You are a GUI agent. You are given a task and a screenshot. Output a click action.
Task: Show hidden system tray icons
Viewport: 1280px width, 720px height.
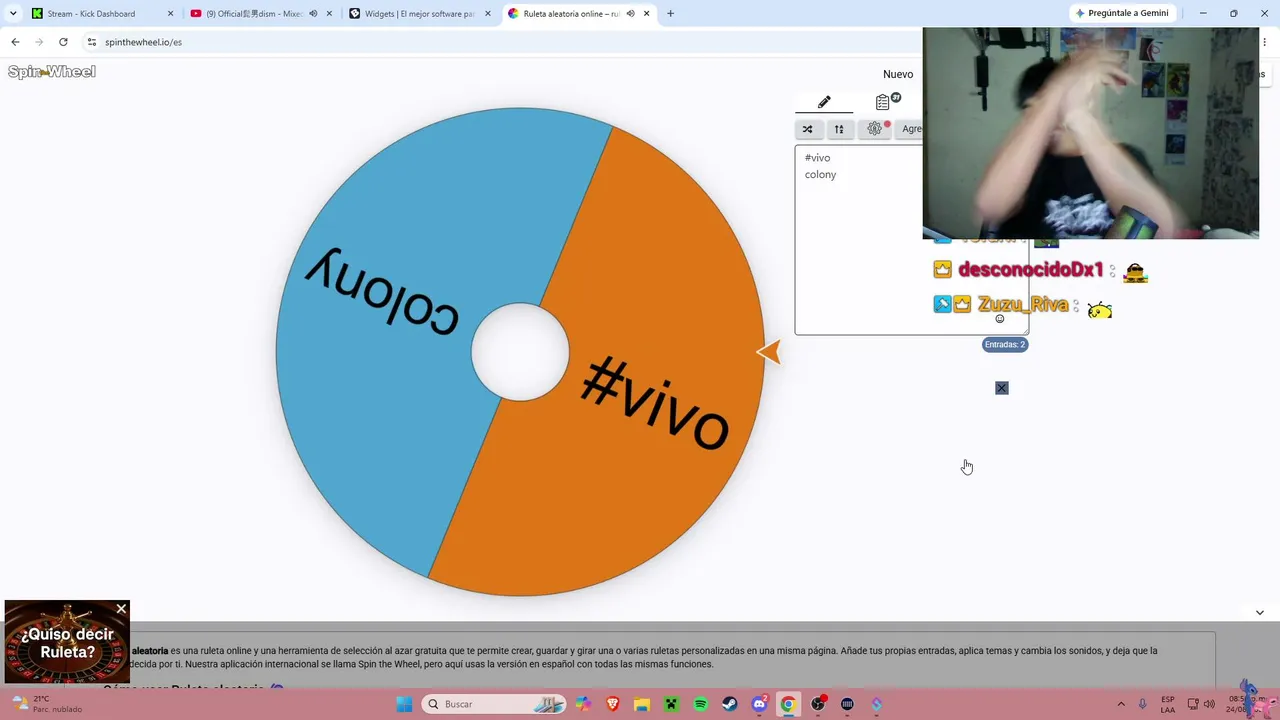point(1120,704)
